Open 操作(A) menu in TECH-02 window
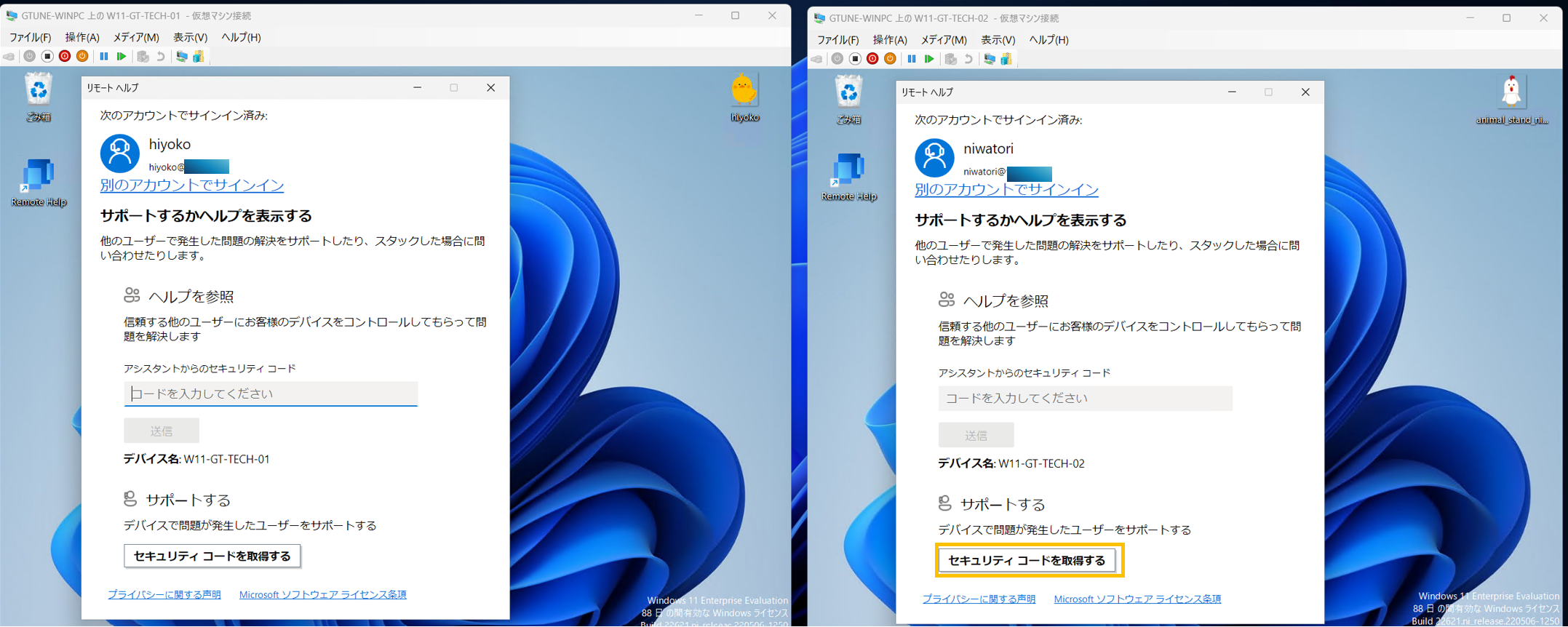The image size is (1568, 627). click(890, 40)
